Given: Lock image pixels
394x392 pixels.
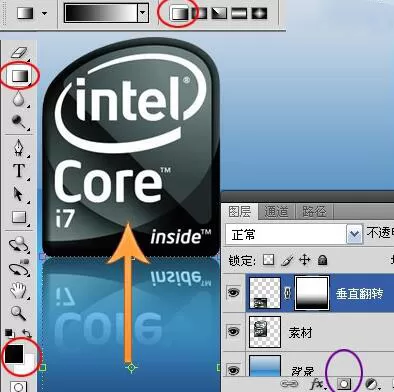Looking at the screenshot, I should pyautogui.click(x=287, y=260).
